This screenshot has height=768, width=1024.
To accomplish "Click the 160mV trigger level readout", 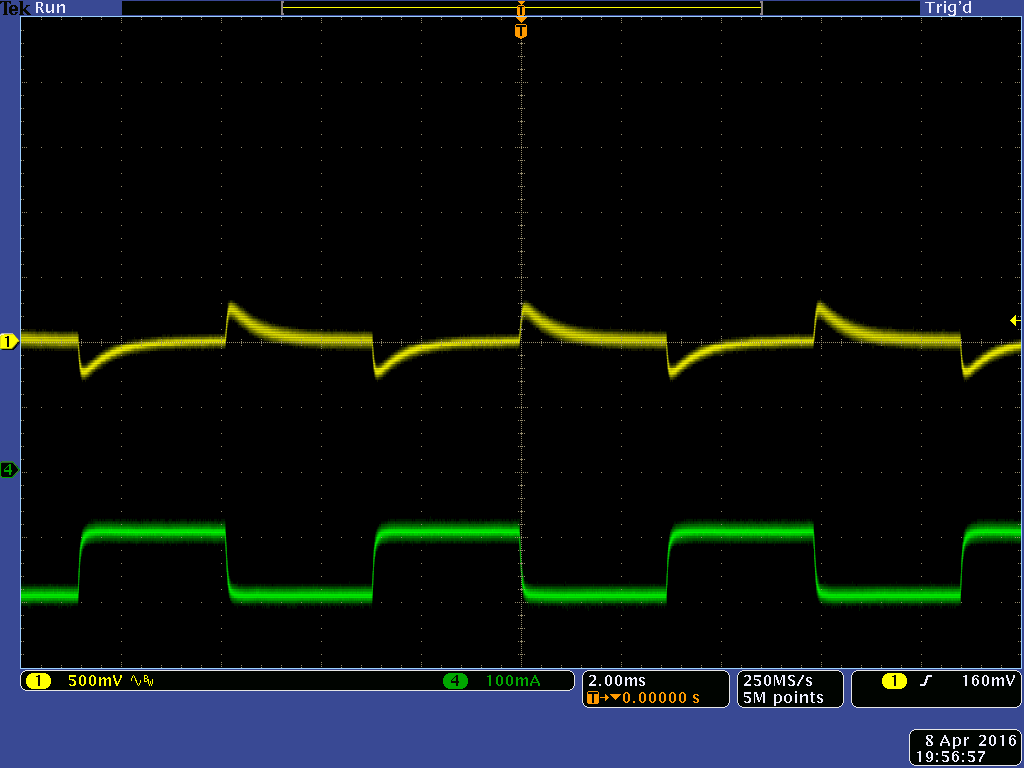I will 988,680.
